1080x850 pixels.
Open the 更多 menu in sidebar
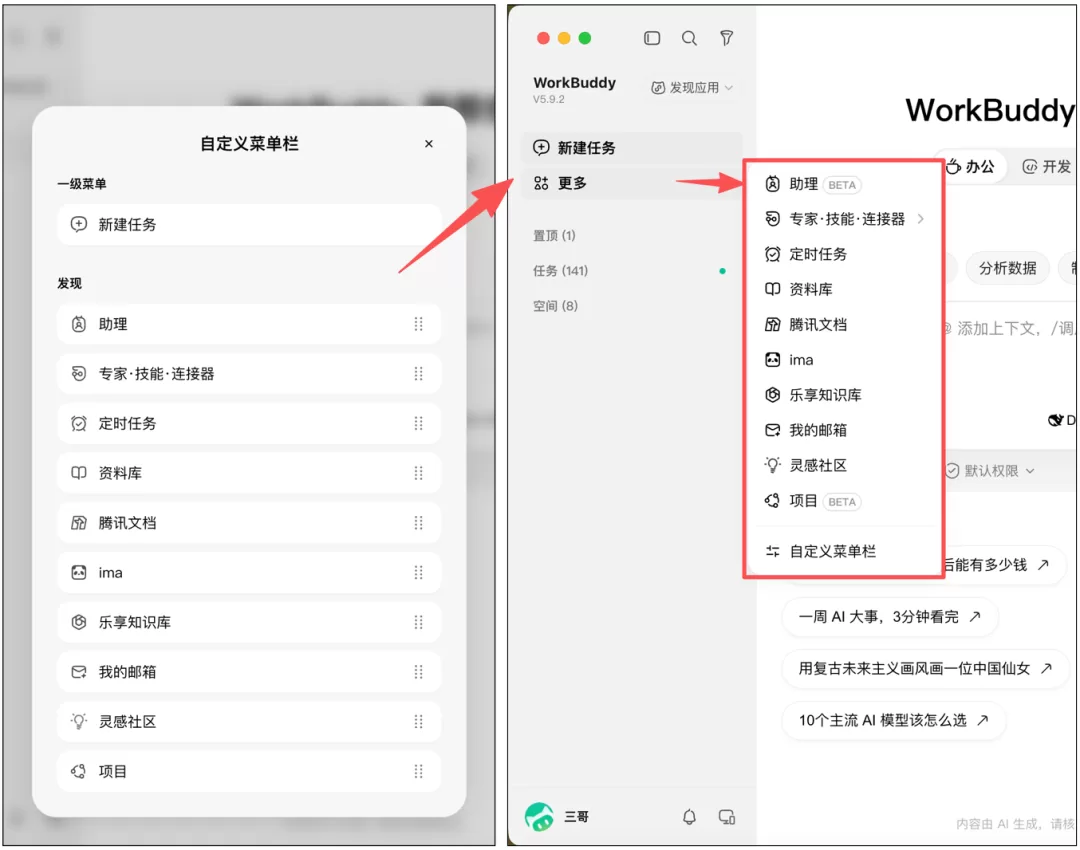631,183
